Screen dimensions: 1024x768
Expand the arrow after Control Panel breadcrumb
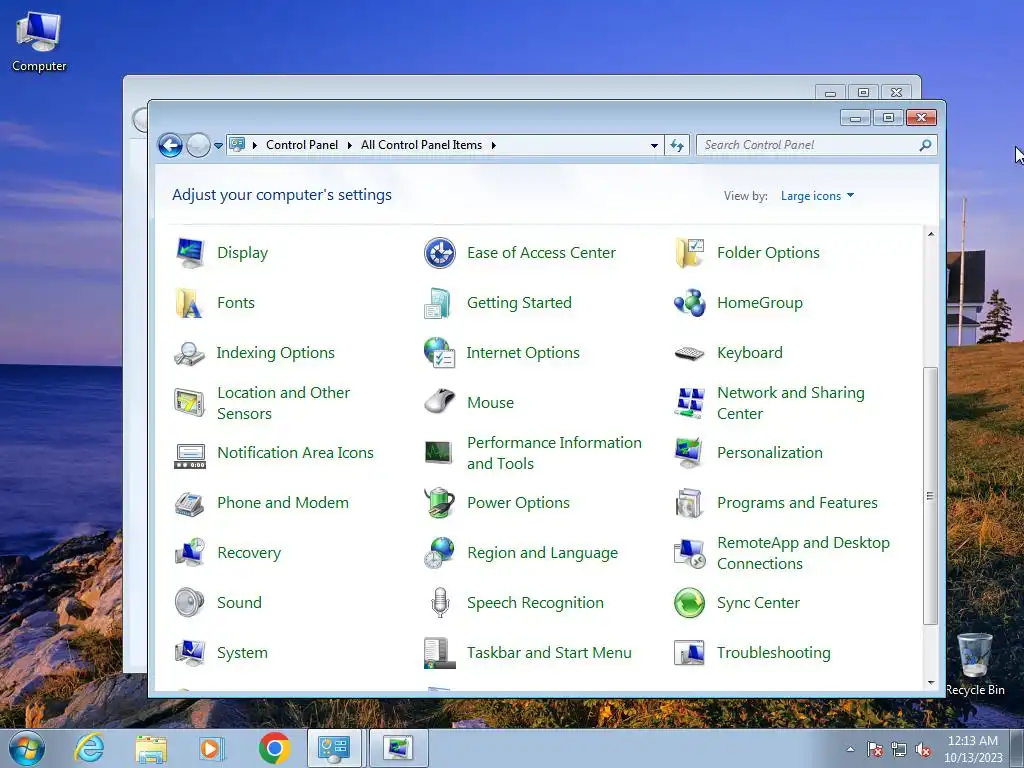350,145
